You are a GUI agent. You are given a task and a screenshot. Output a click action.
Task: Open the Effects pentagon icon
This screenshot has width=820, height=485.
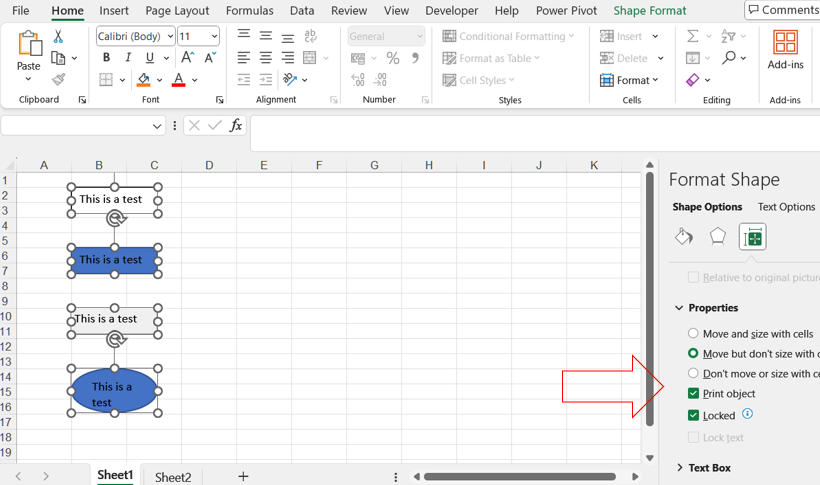click(718, 237)
